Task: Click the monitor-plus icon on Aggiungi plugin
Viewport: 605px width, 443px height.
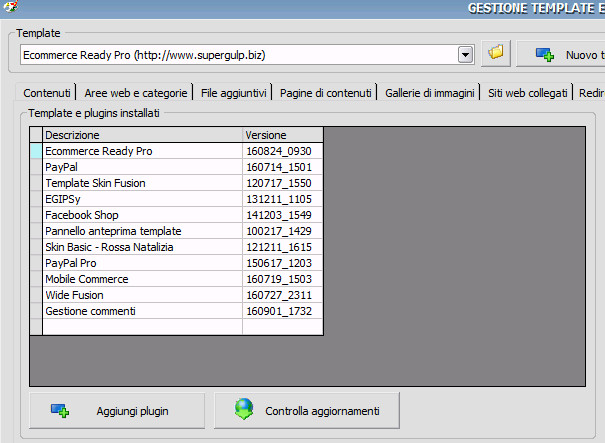Action: point(60,411)
